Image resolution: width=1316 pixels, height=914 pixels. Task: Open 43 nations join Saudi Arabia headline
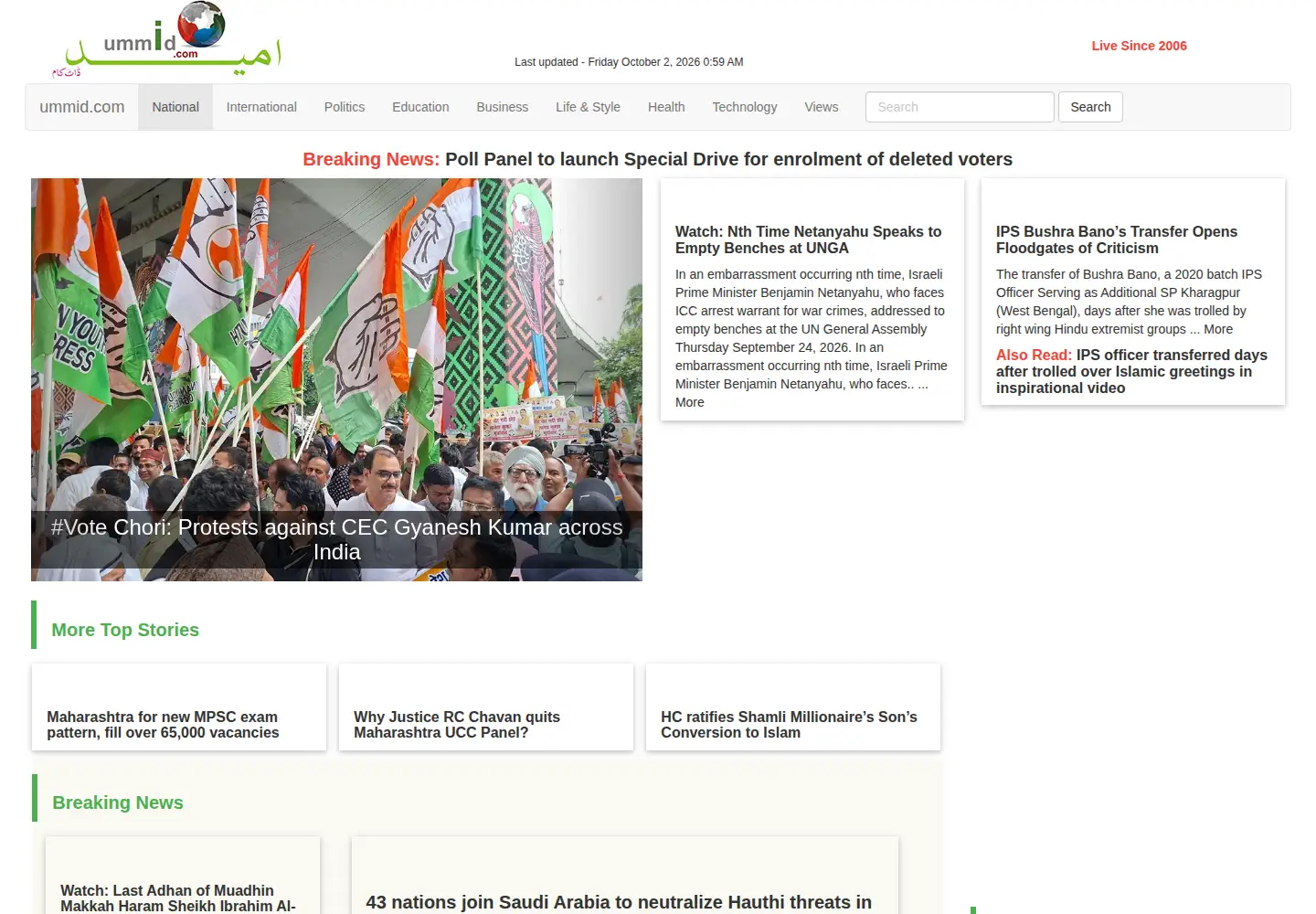coord(619,902)
